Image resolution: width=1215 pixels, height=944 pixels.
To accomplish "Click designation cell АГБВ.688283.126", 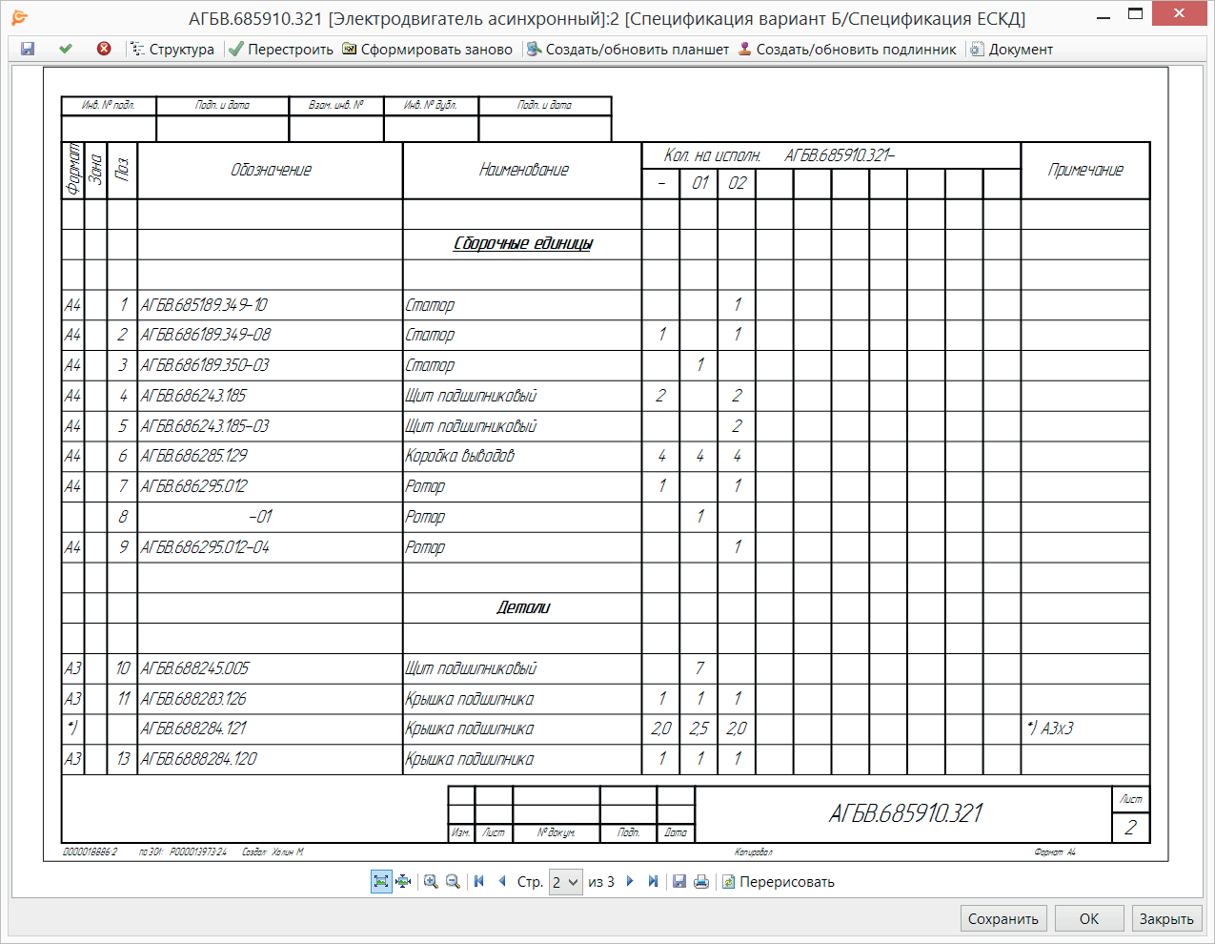I will point(270,698).
